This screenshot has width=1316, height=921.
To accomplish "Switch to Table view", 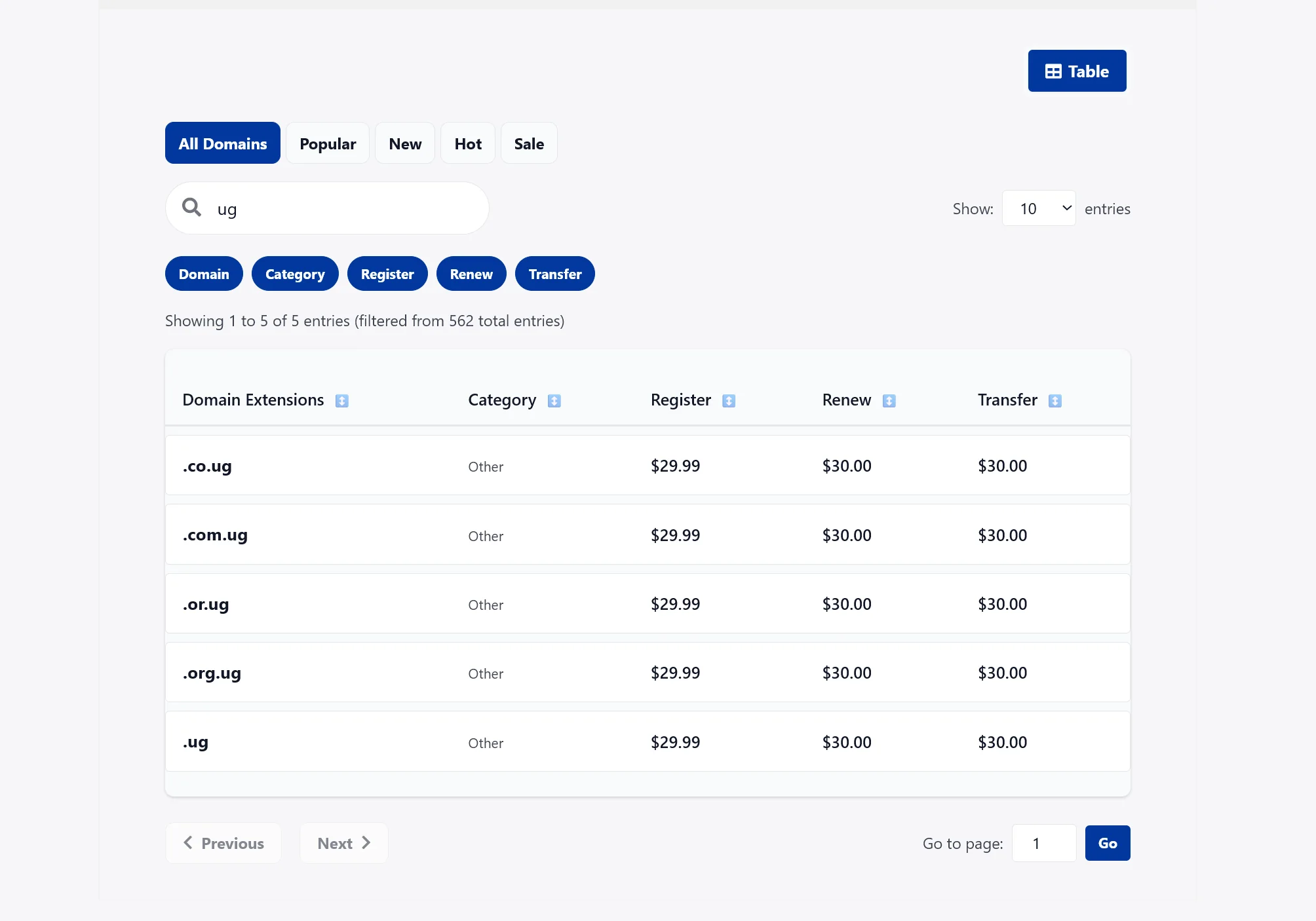I will click(1077, 71).
